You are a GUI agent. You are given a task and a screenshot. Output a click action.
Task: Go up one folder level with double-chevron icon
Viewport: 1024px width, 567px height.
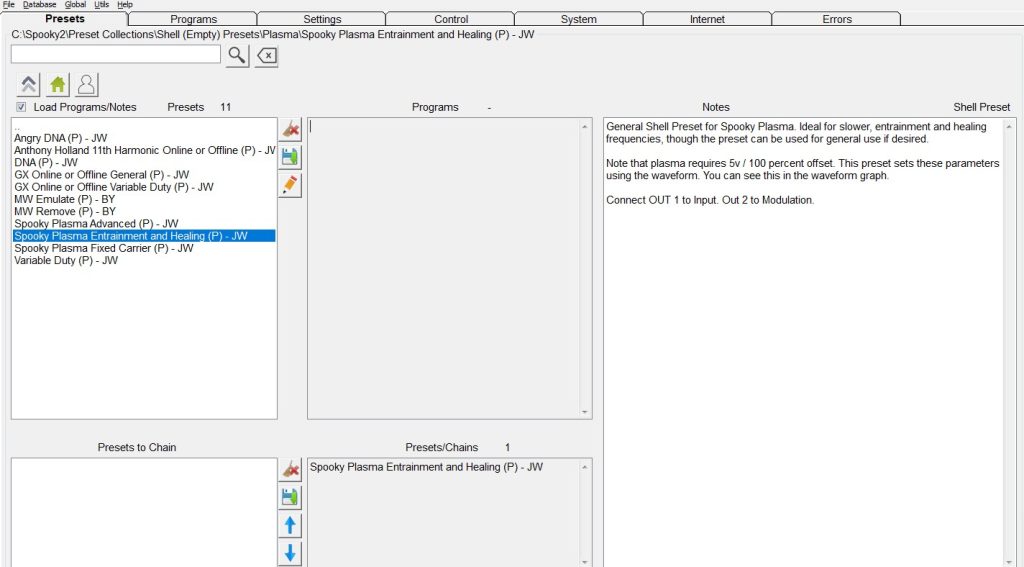[x=29, y=85]
